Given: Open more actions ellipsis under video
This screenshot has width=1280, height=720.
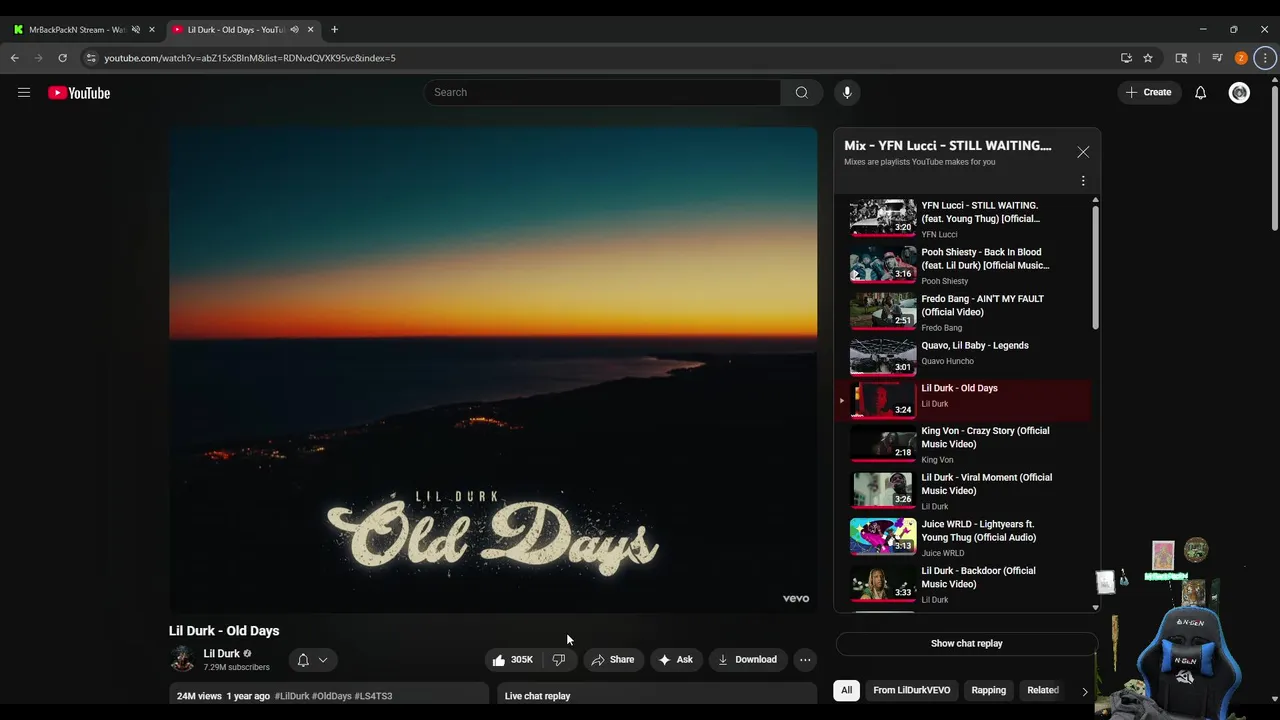Looking at the screenshot, I should [805, 660].
